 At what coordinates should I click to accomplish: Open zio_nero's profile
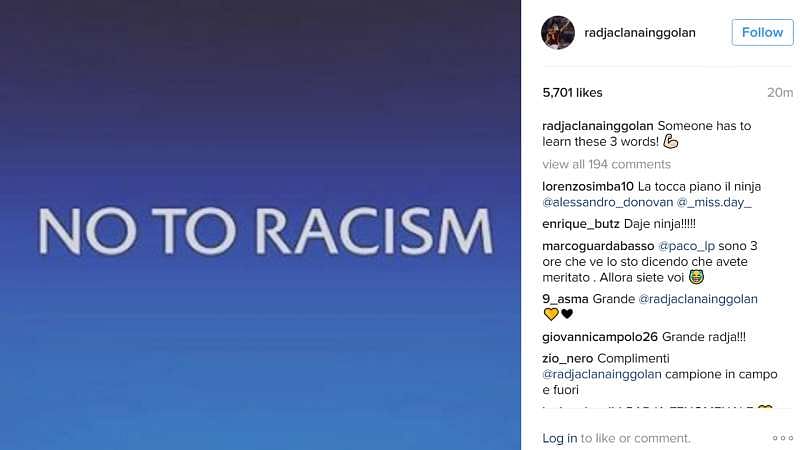point(567,359)
